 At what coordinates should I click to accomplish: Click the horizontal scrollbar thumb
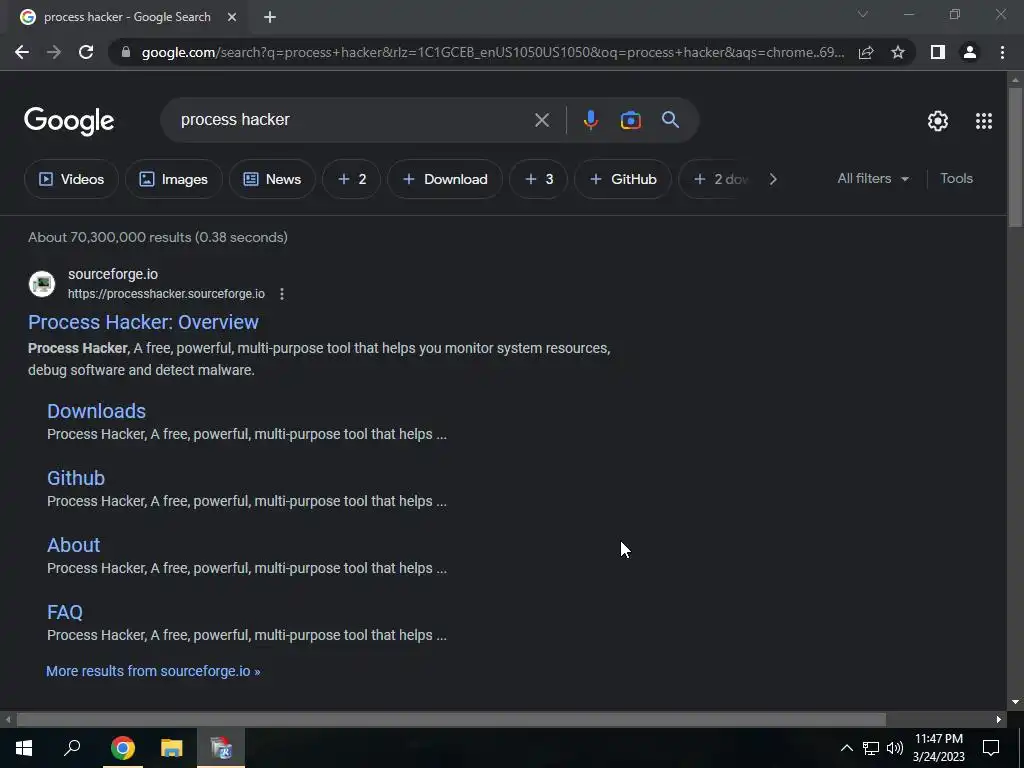point(451,720)
